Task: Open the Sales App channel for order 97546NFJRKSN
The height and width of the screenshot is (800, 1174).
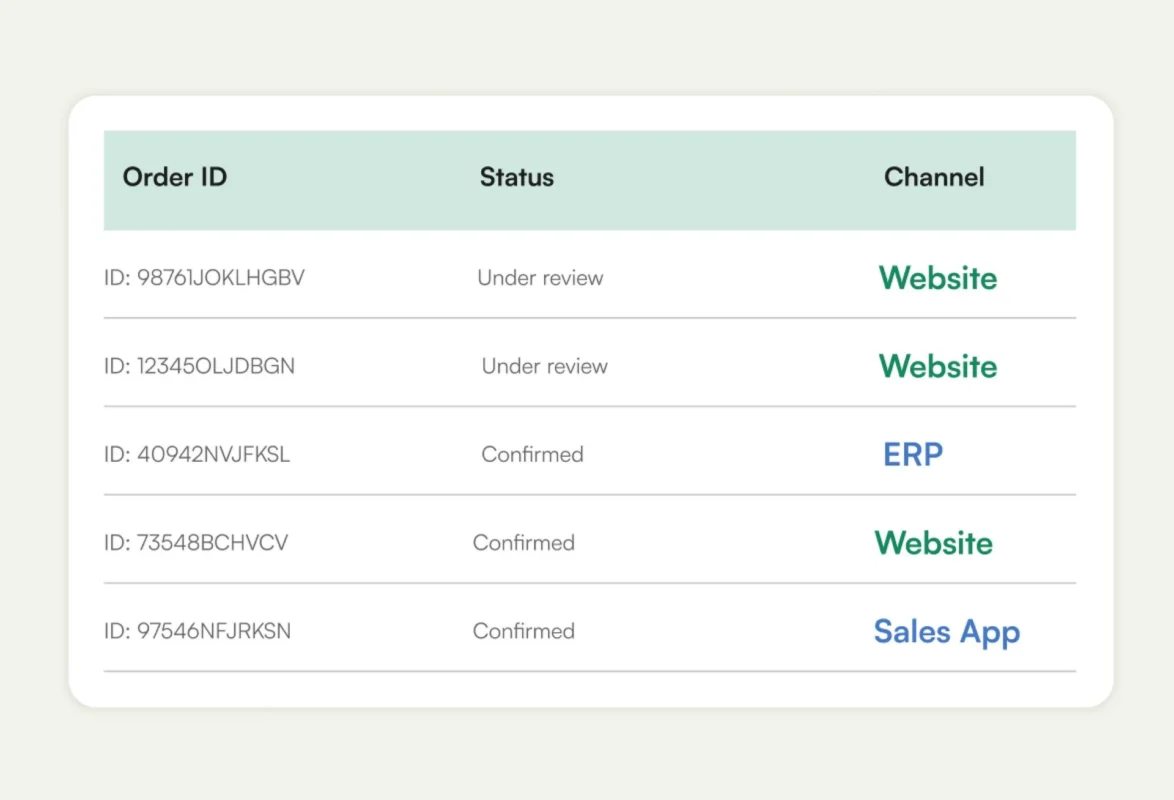Action: click(x=946, y=631)
